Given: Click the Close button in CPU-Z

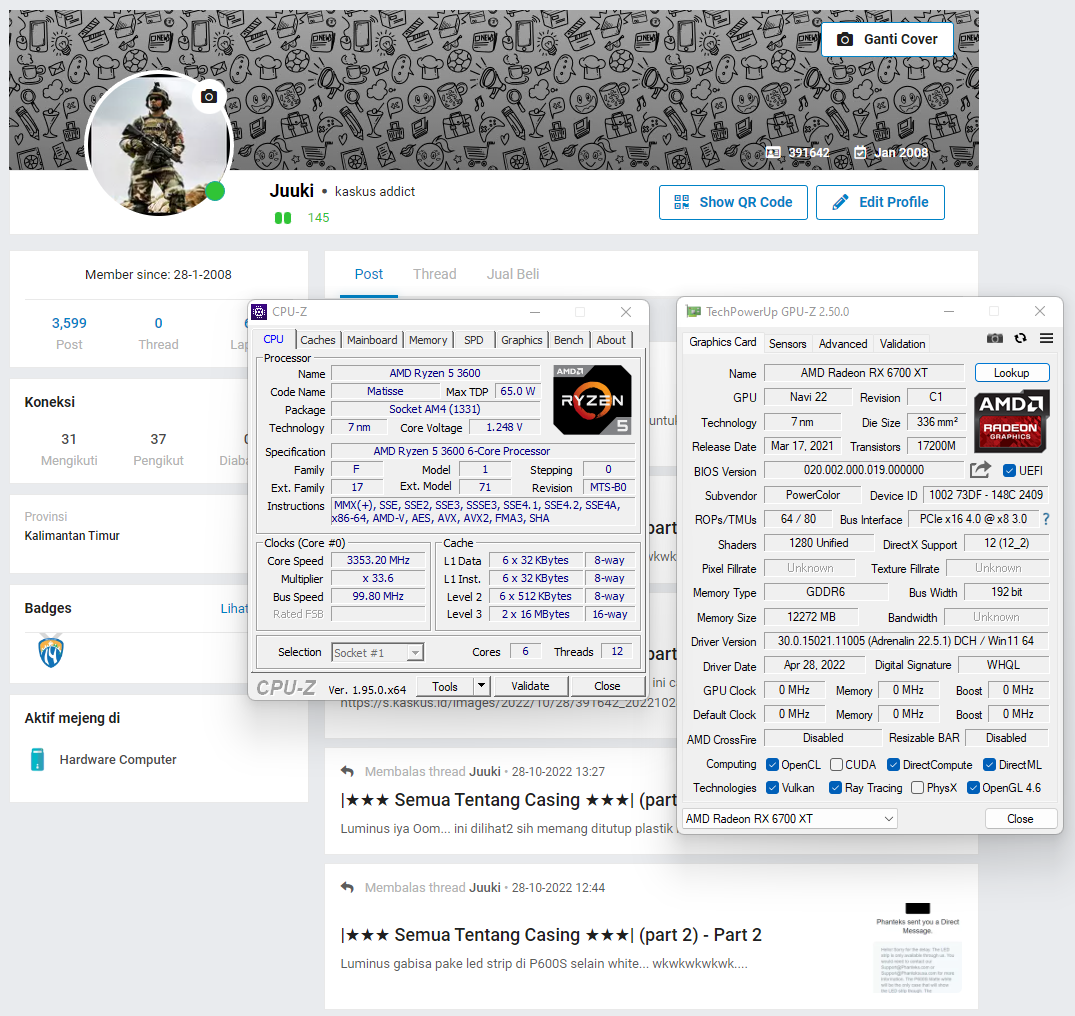Looking at the screenshot, I should point(607,686).
